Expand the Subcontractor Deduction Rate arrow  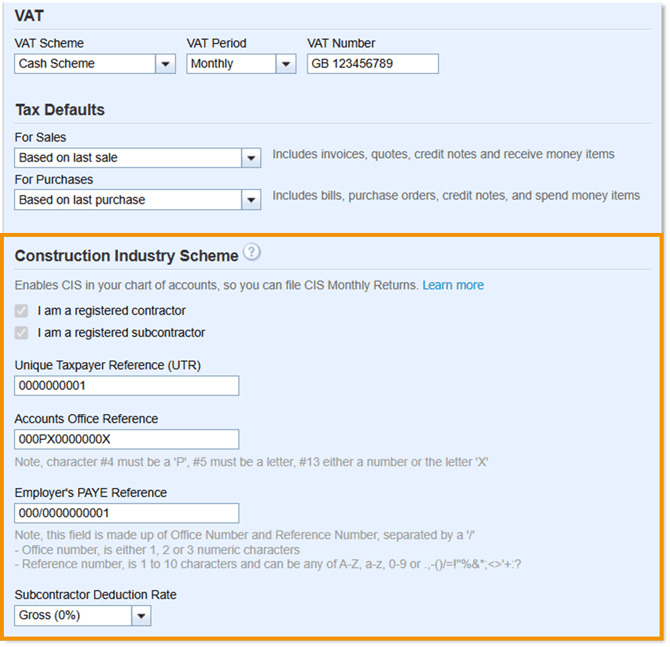tap(141, 616)
